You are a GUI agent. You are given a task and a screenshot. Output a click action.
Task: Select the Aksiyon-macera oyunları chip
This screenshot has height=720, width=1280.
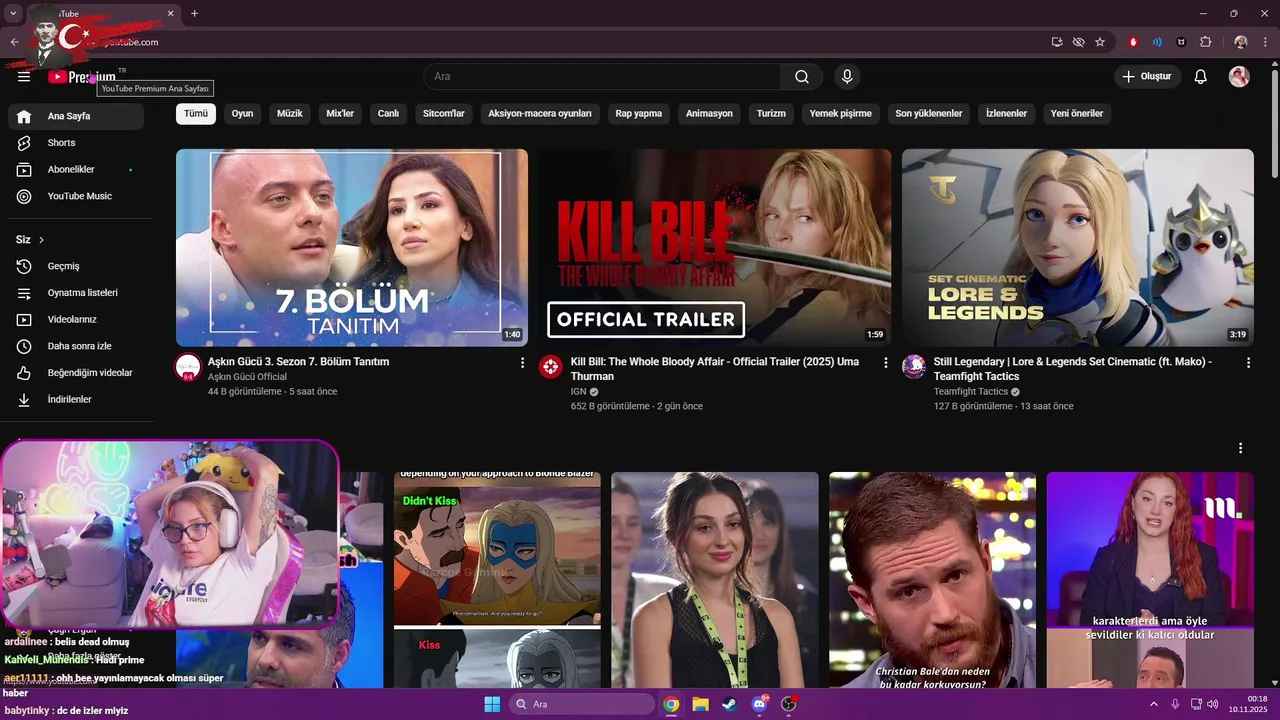[540, 113]
